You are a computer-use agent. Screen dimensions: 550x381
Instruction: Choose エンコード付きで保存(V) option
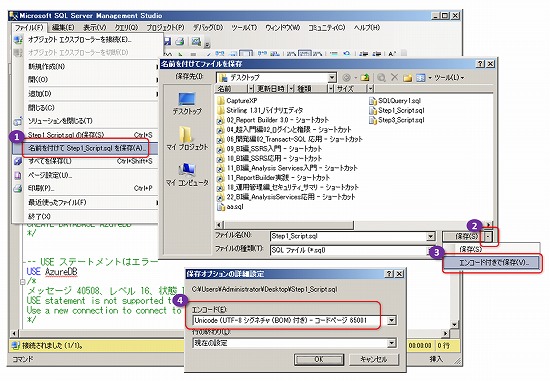pos(492,262)
